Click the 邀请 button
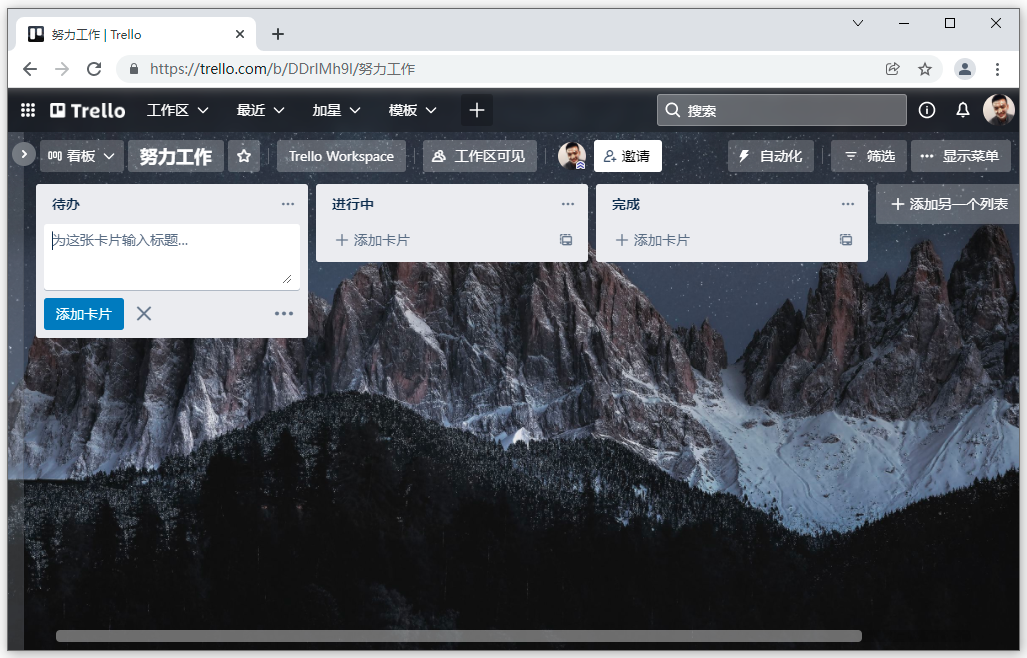 (627, 156)
